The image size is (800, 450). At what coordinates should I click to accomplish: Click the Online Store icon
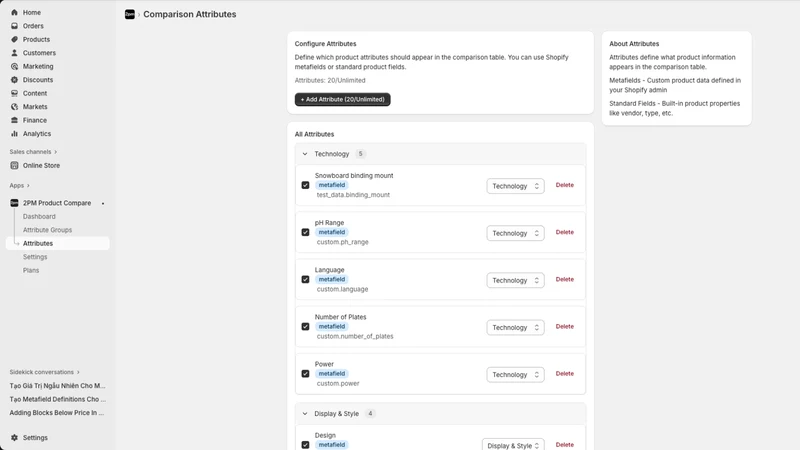[14, 165]
